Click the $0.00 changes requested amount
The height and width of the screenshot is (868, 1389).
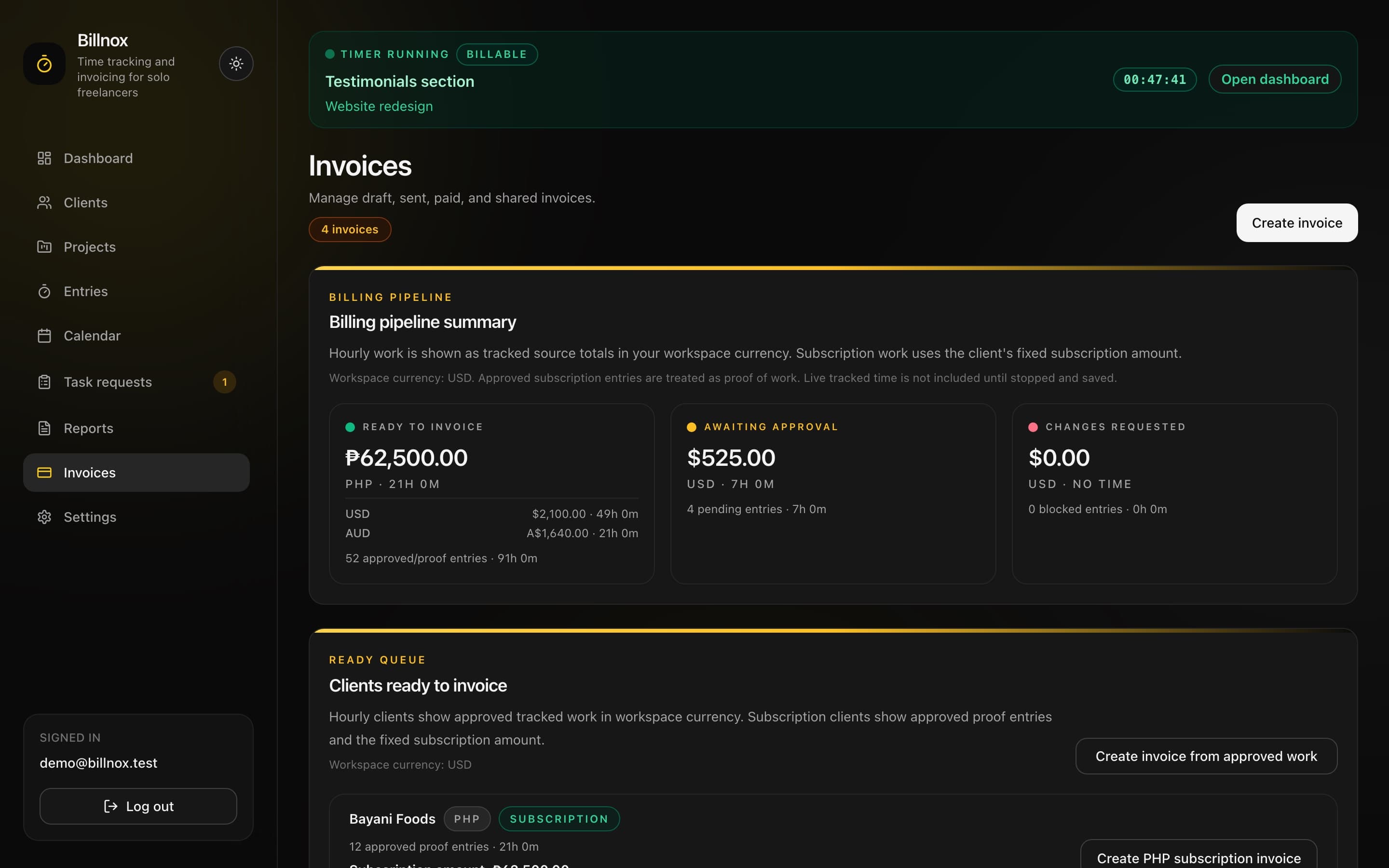pos(1059,458)
